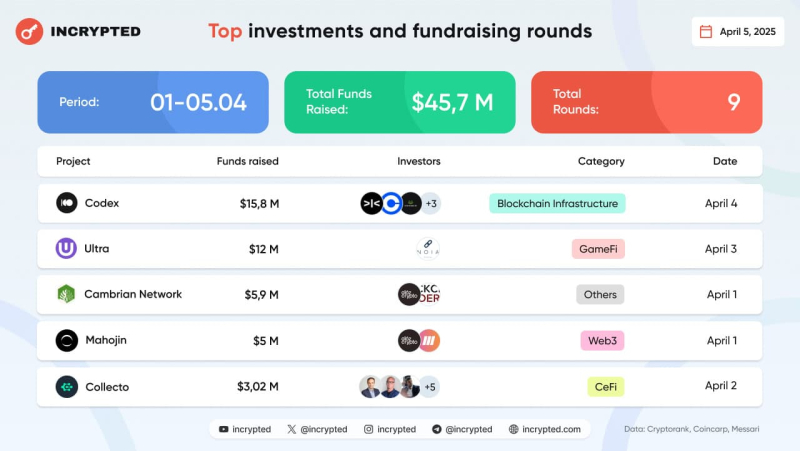Click the NOIA investor logo in Ultra row
Screen dimensions: 800x451
428,249
